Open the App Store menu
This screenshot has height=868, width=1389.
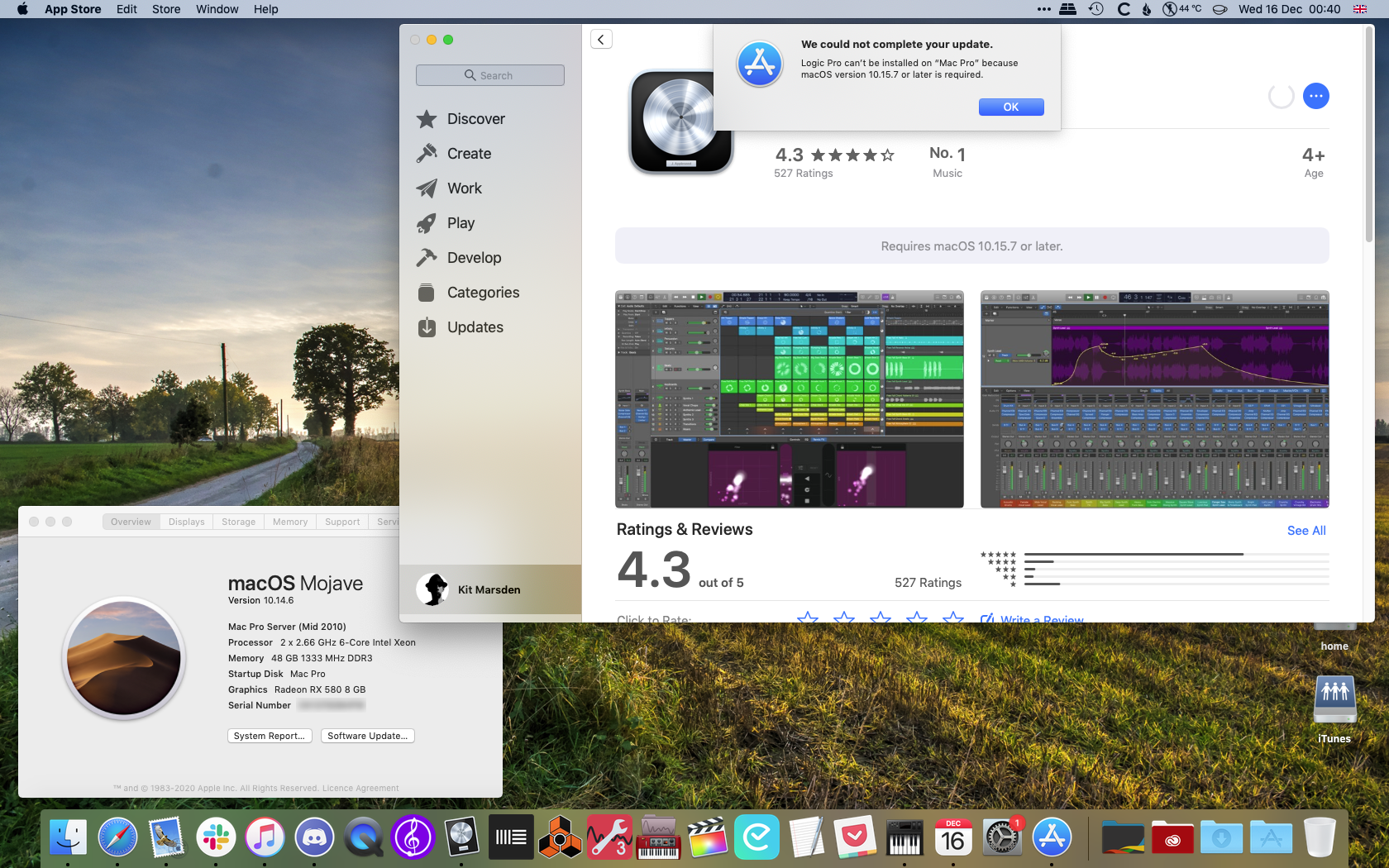tap(73, 9)
